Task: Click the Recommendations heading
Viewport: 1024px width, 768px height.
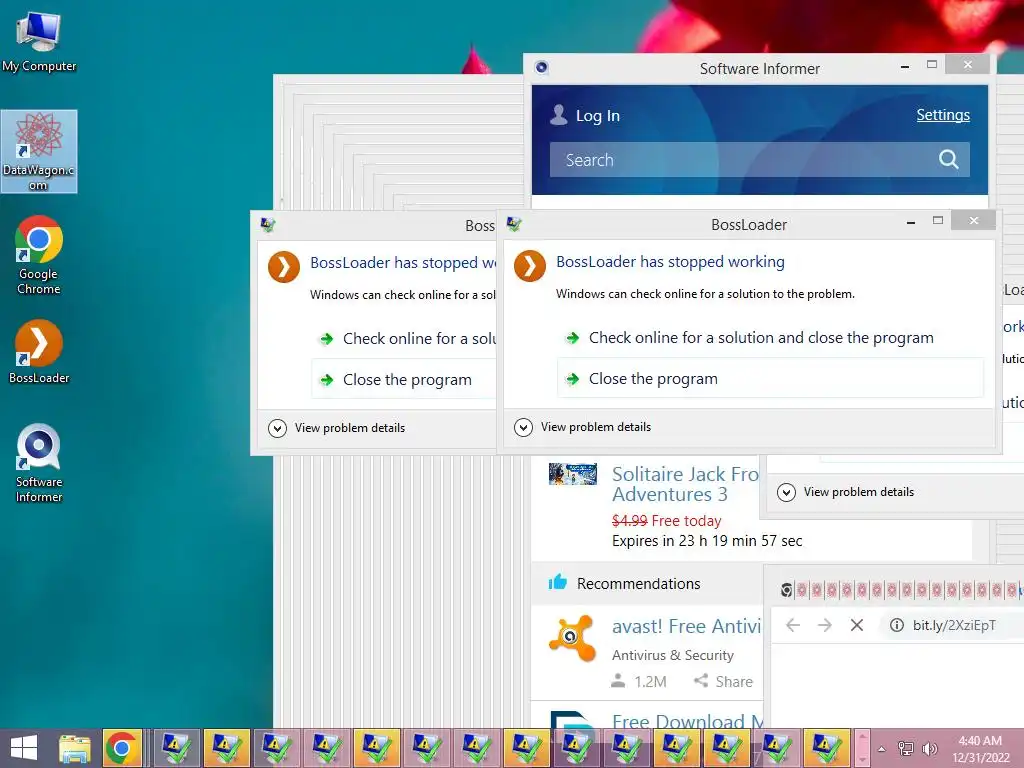Action: tap(638, 584)
